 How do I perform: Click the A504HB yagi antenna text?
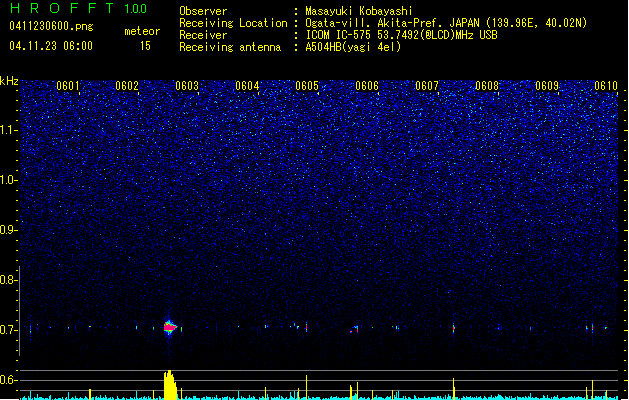[x=353, y=47]
